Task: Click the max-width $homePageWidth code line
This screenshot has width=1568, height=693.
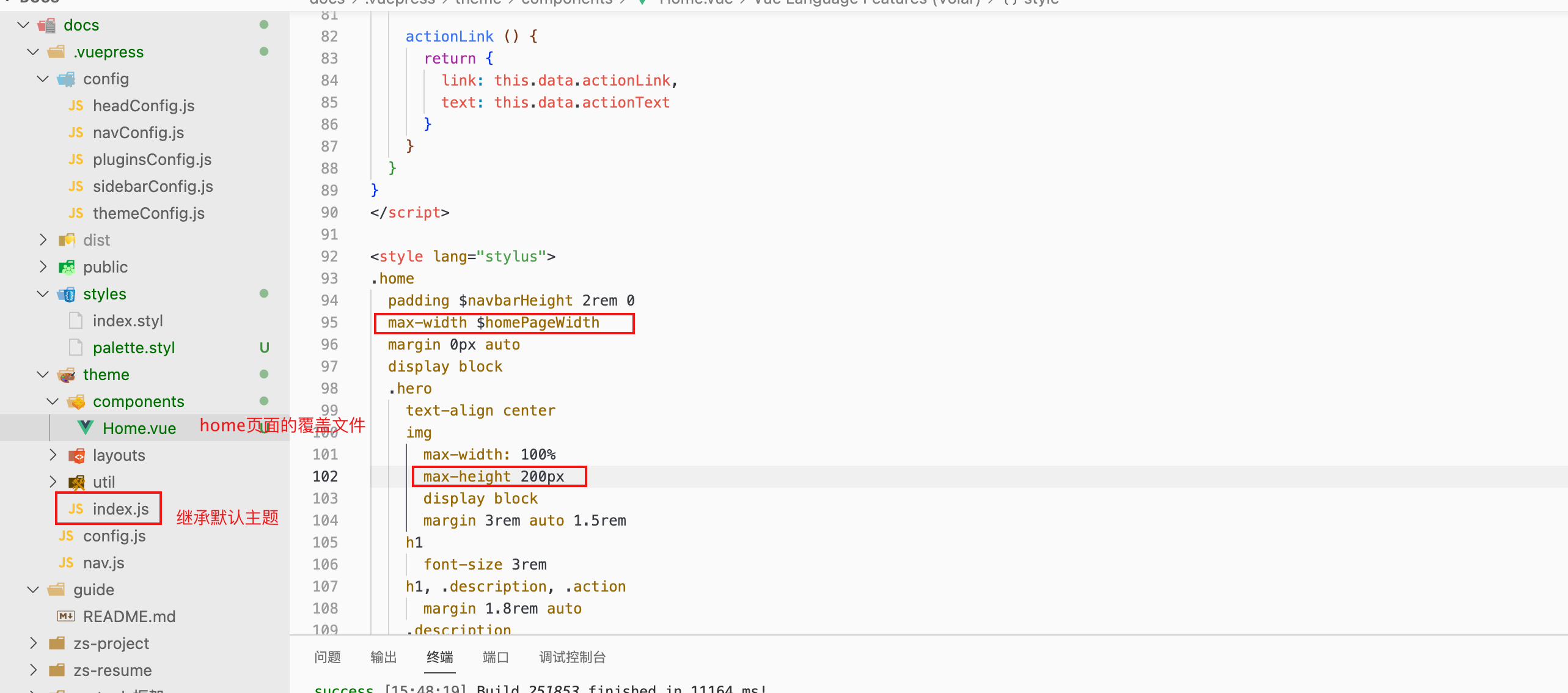Action: pyautogui.click(x=494, y=323)
